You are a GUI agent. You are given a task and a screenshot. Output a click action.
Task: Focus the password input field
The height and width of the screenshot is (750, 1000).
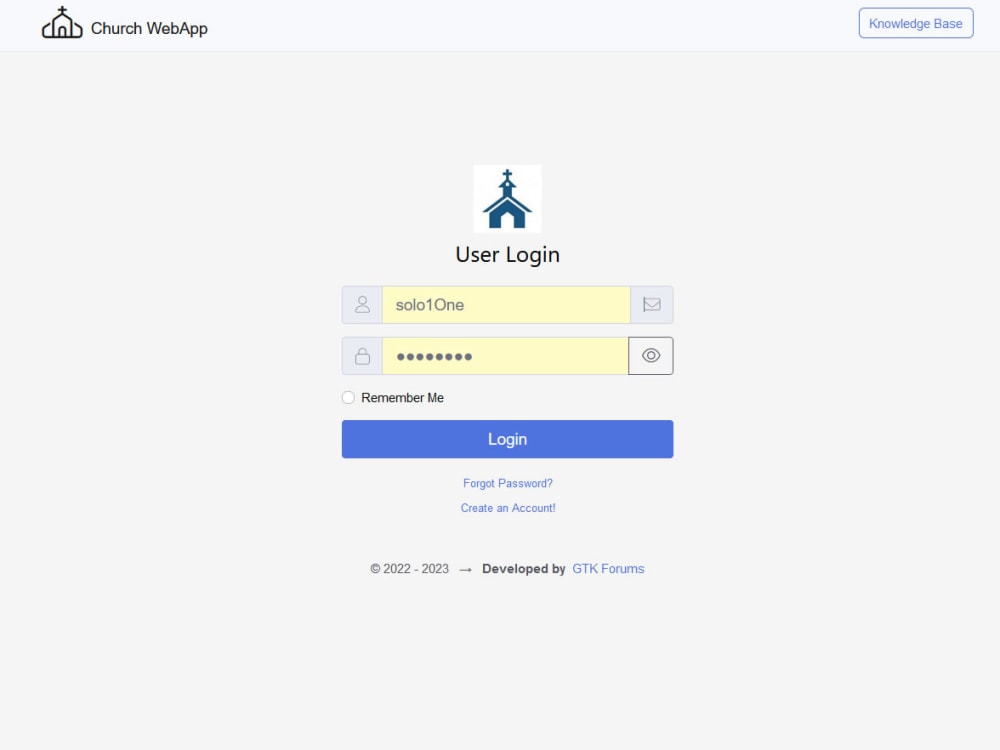[505, 356]
